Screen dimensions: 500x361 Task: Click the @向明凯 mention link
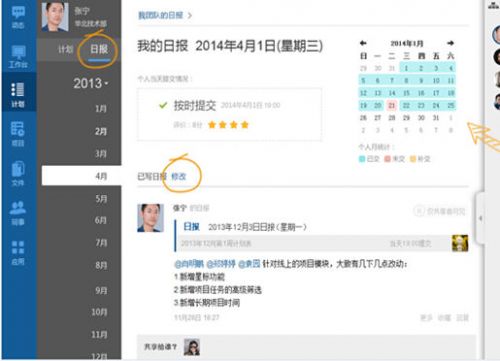tap(189, 264)
